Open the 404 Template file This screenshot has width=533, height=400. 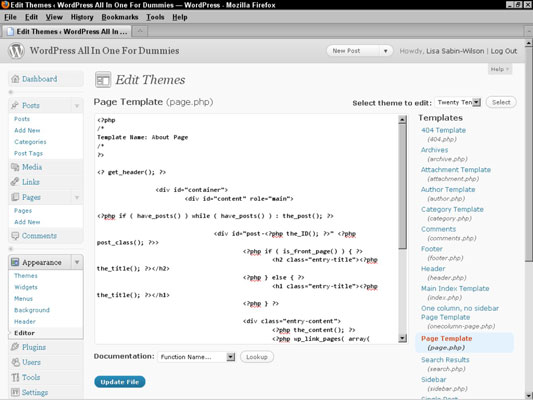(443, 130)
